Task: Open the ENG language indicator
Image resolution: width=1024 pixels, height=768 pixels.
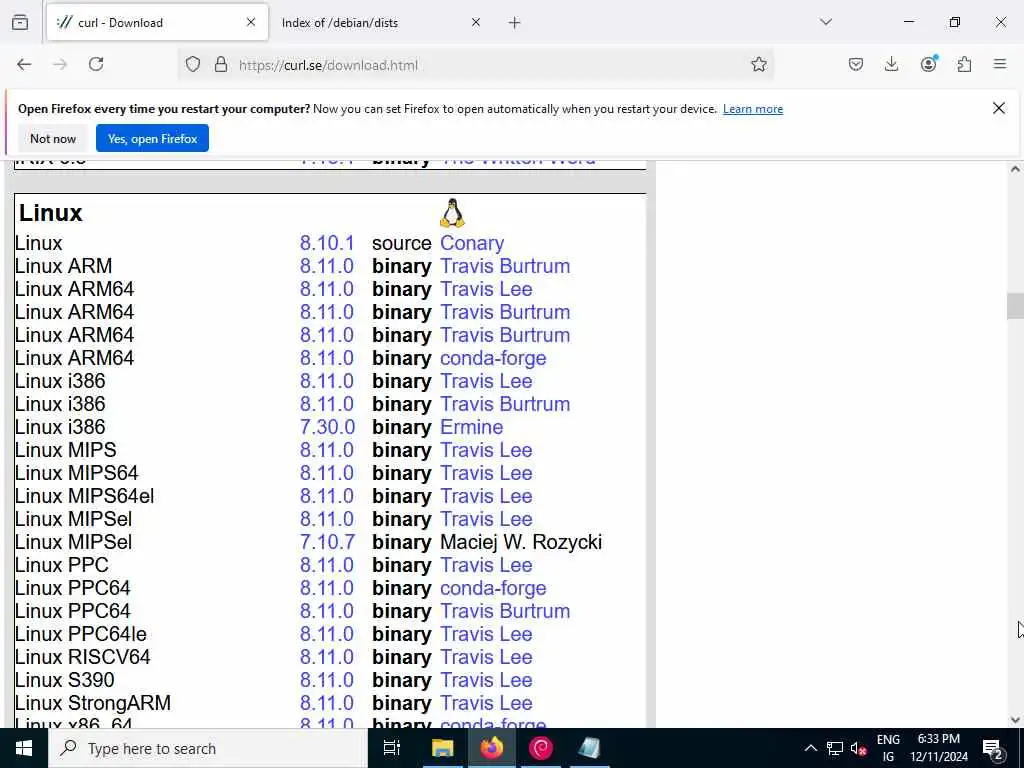Action: pos(888,748)
